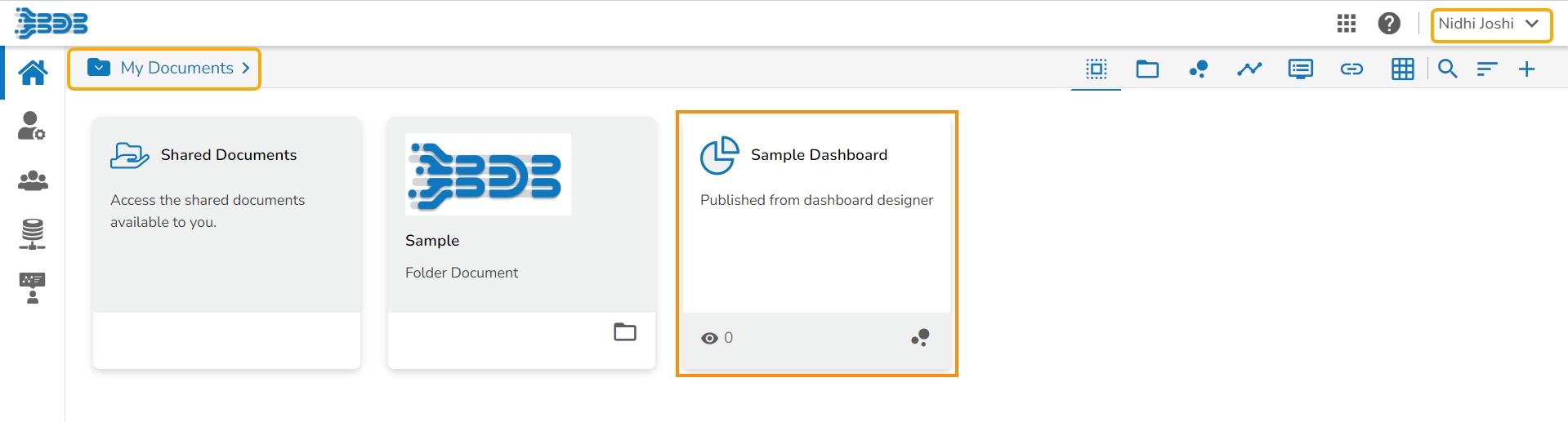Open the dashboard designer sidebar icon
1568x422 pixels.
click(x=33, y=288)
